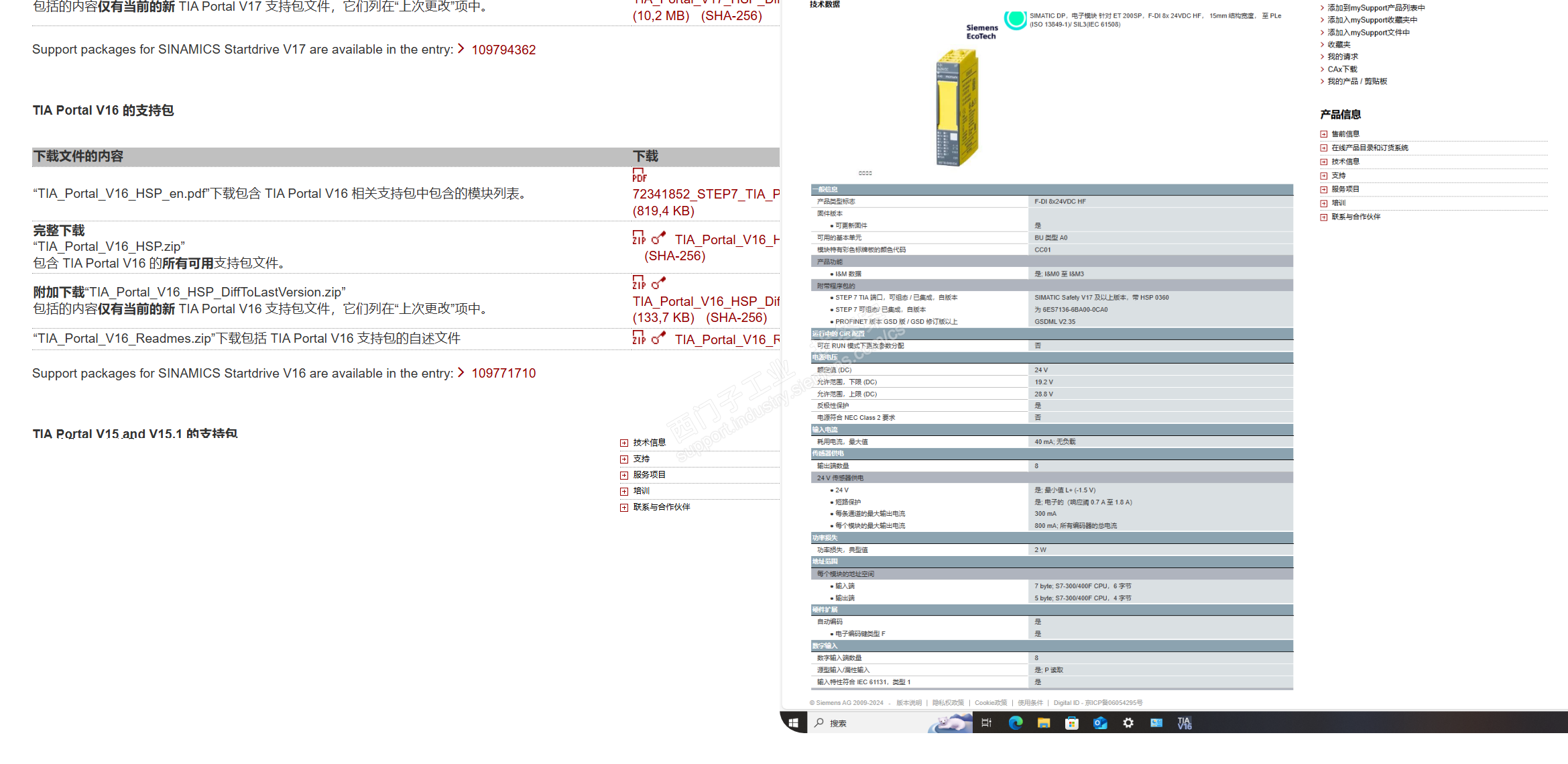Open Microsoft Store from the taskbar
1568x764 pixels.
[1072, 723]
